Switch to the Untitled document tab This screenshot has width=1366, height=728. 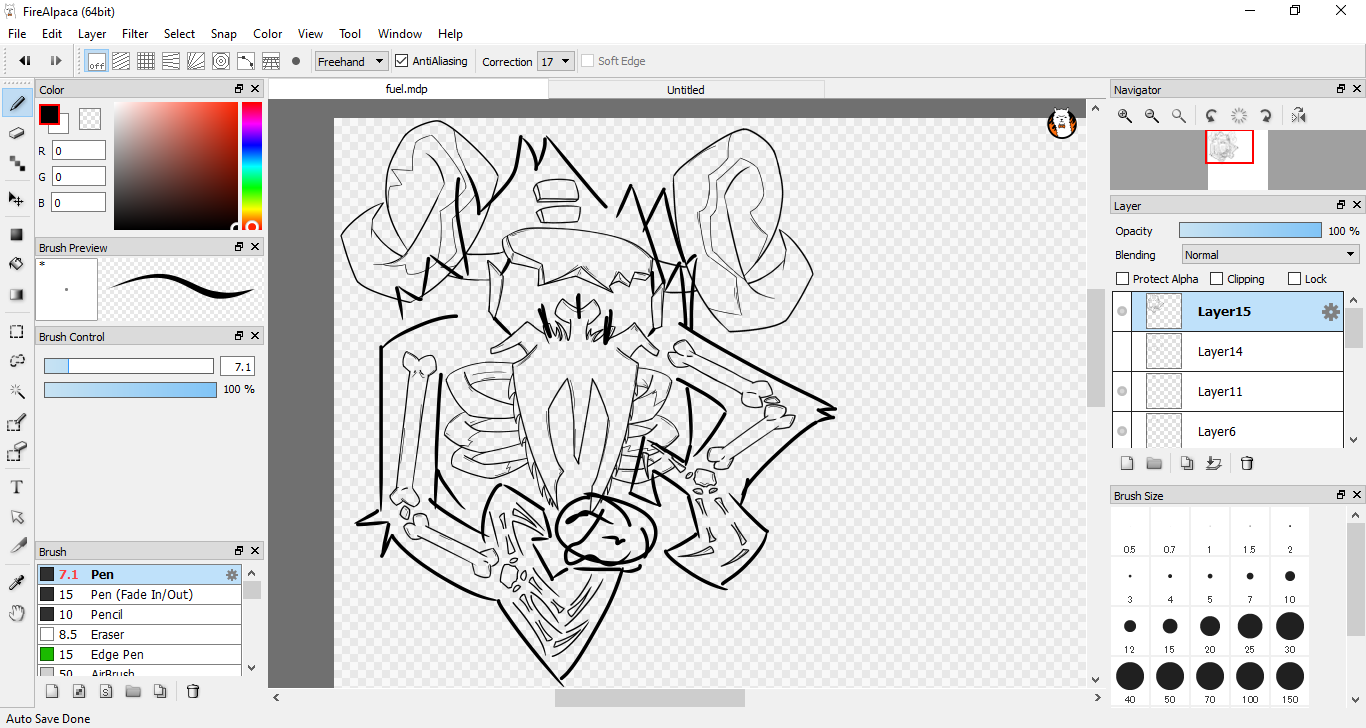(686, 90)
